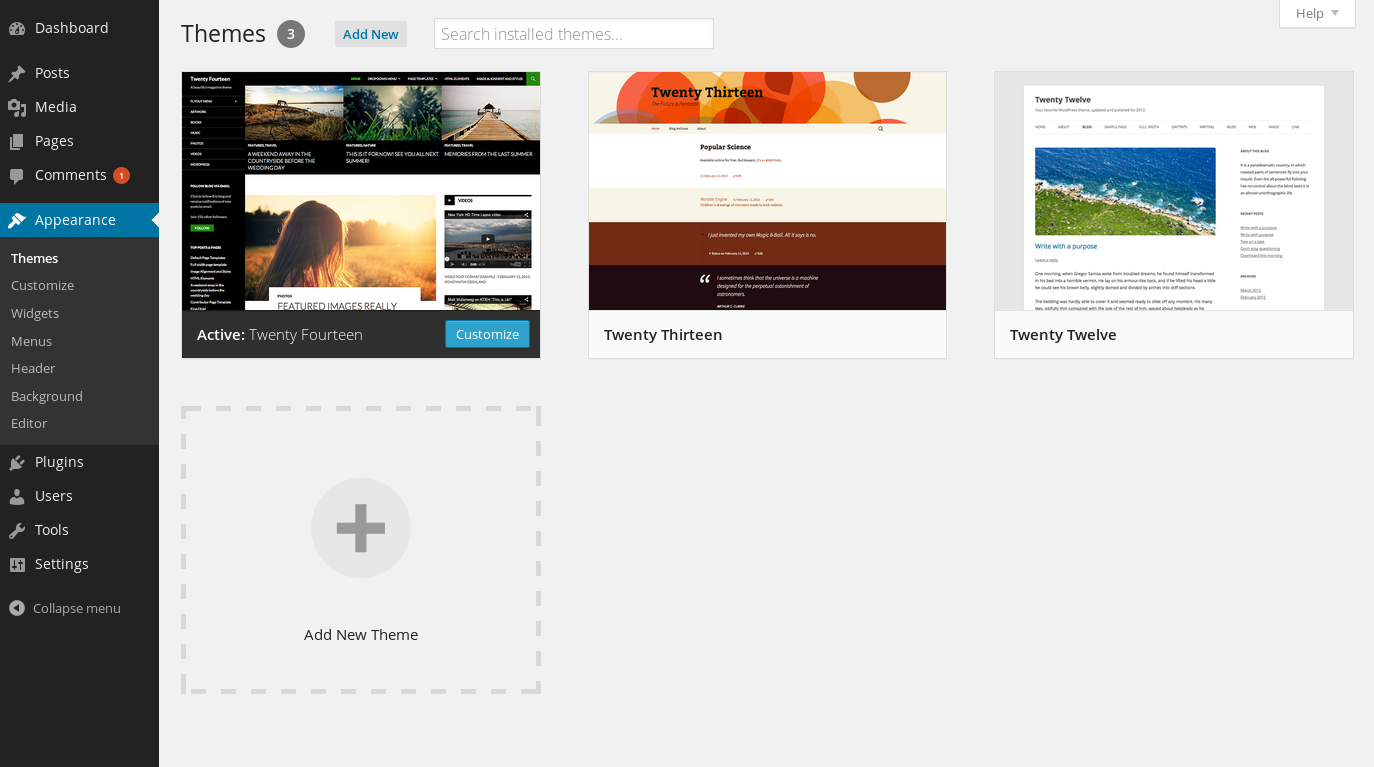Select the Twenty Fourteen theme screenshot

coord(361,191)
